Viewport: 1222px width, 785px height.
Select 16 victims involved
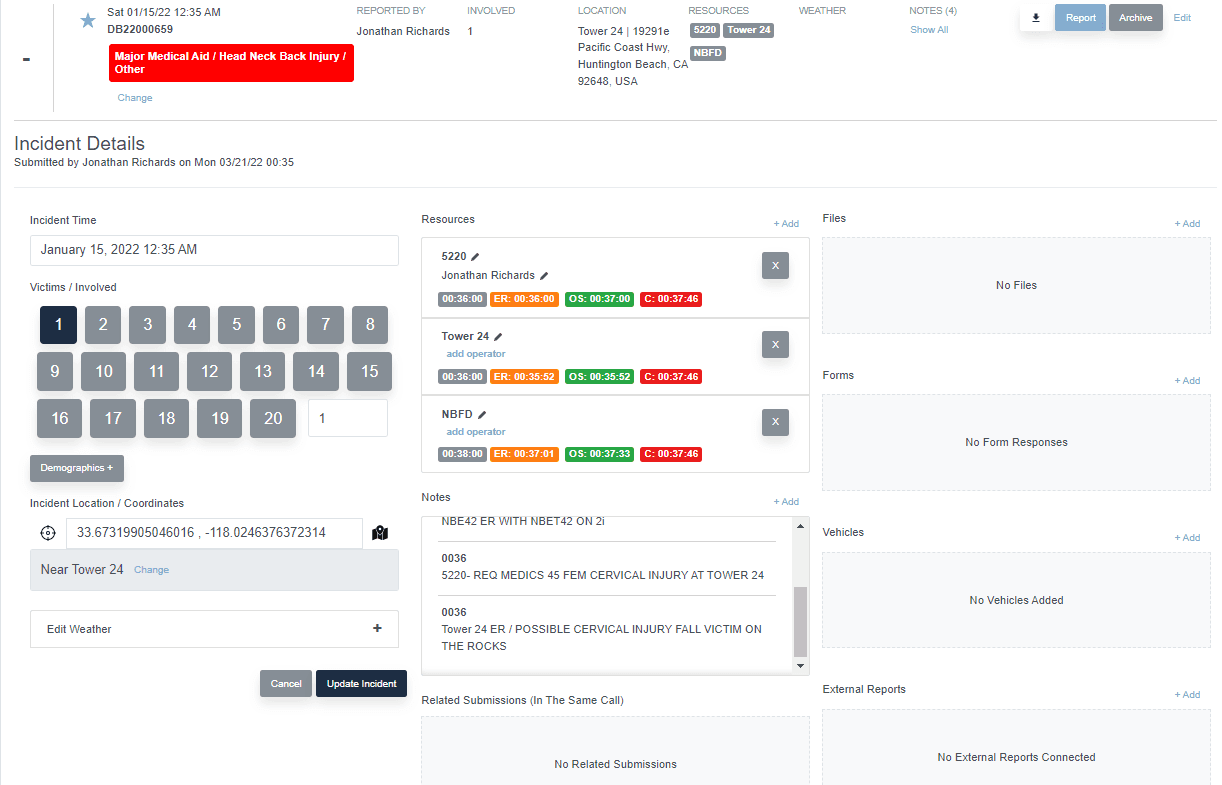(60, 419)
